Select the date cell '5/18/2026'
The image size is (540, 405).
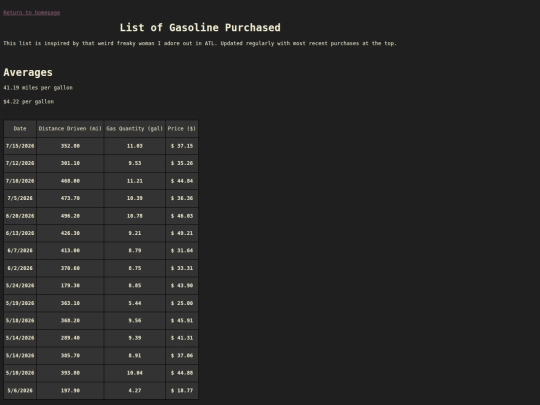[20, 321]
